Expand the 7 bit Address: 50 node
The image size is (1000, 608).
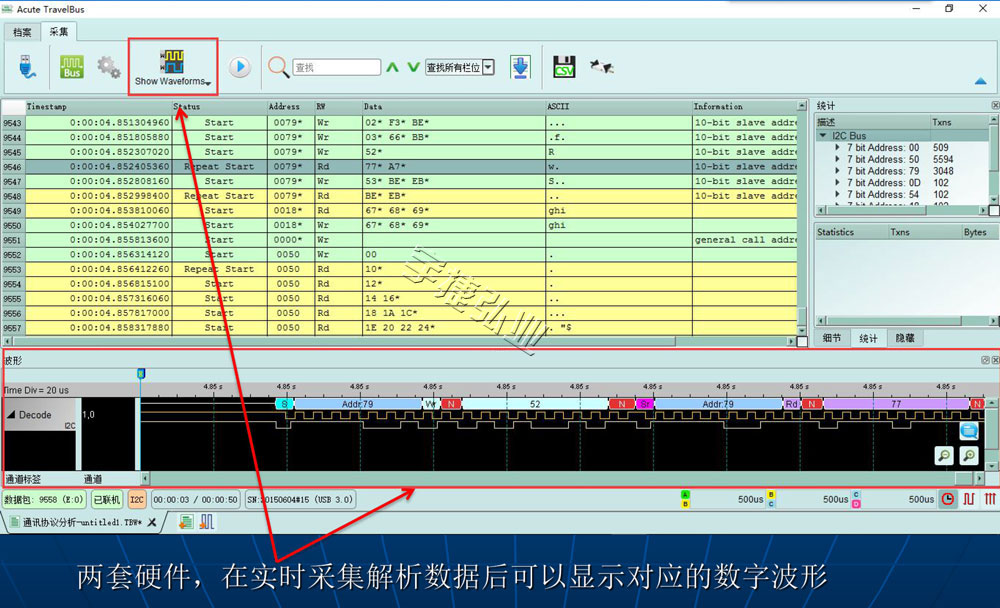tap(837, 159)
